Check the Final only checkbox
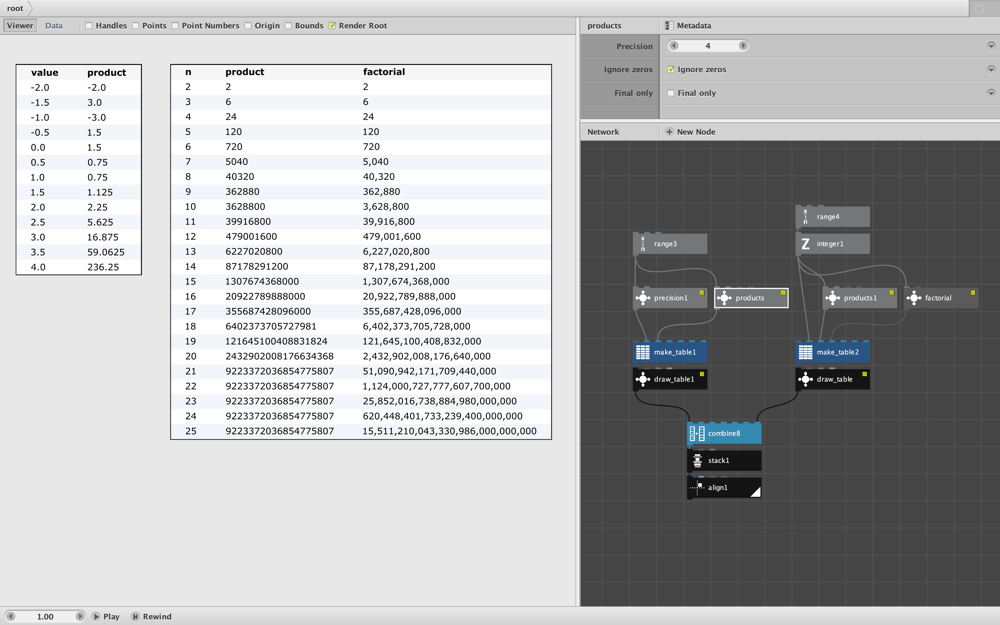The width and height of the screenshot is (1000, 625). [671, 93]
